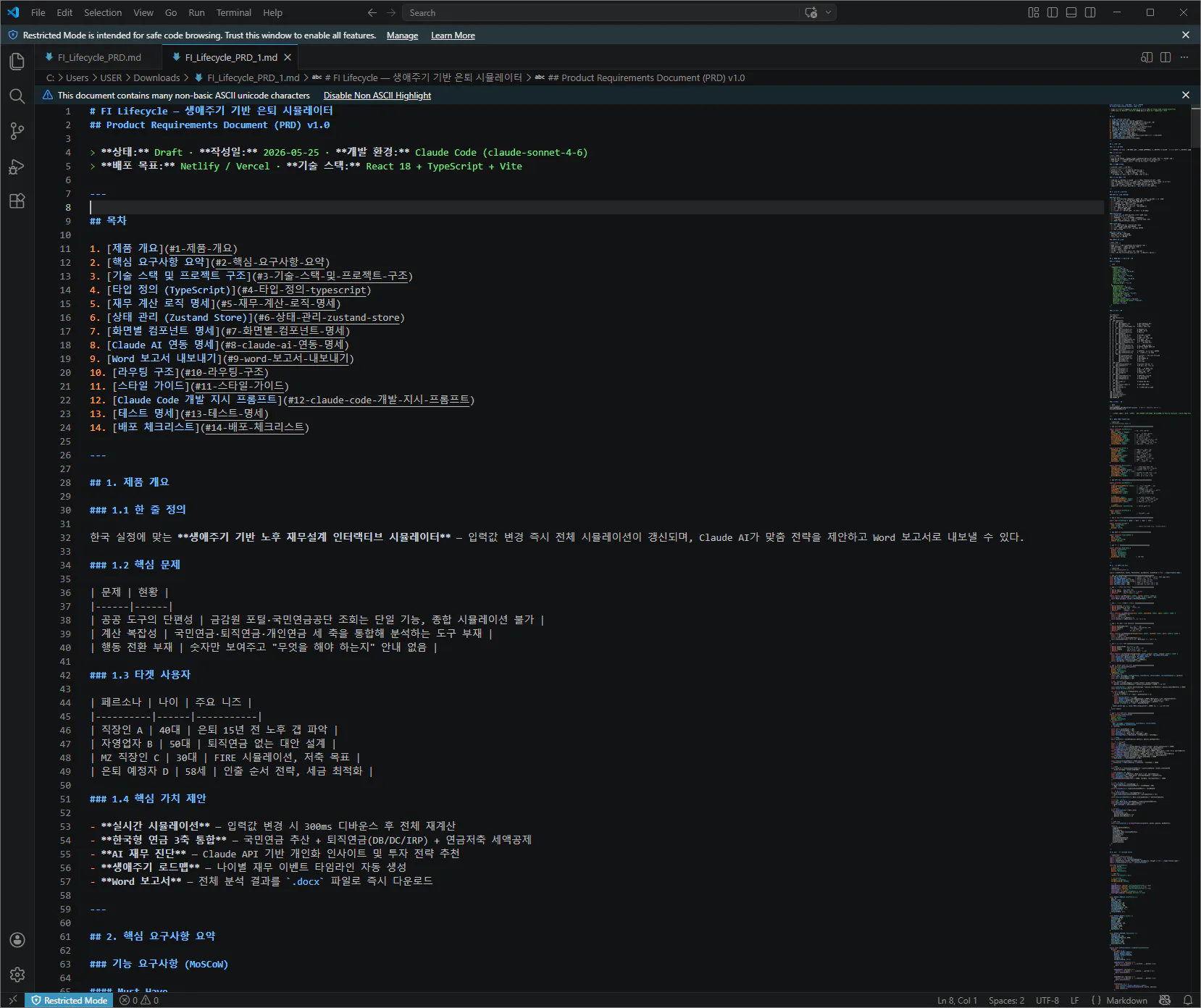
Task: Split the editor to the right
Action: coord(1166,57)
